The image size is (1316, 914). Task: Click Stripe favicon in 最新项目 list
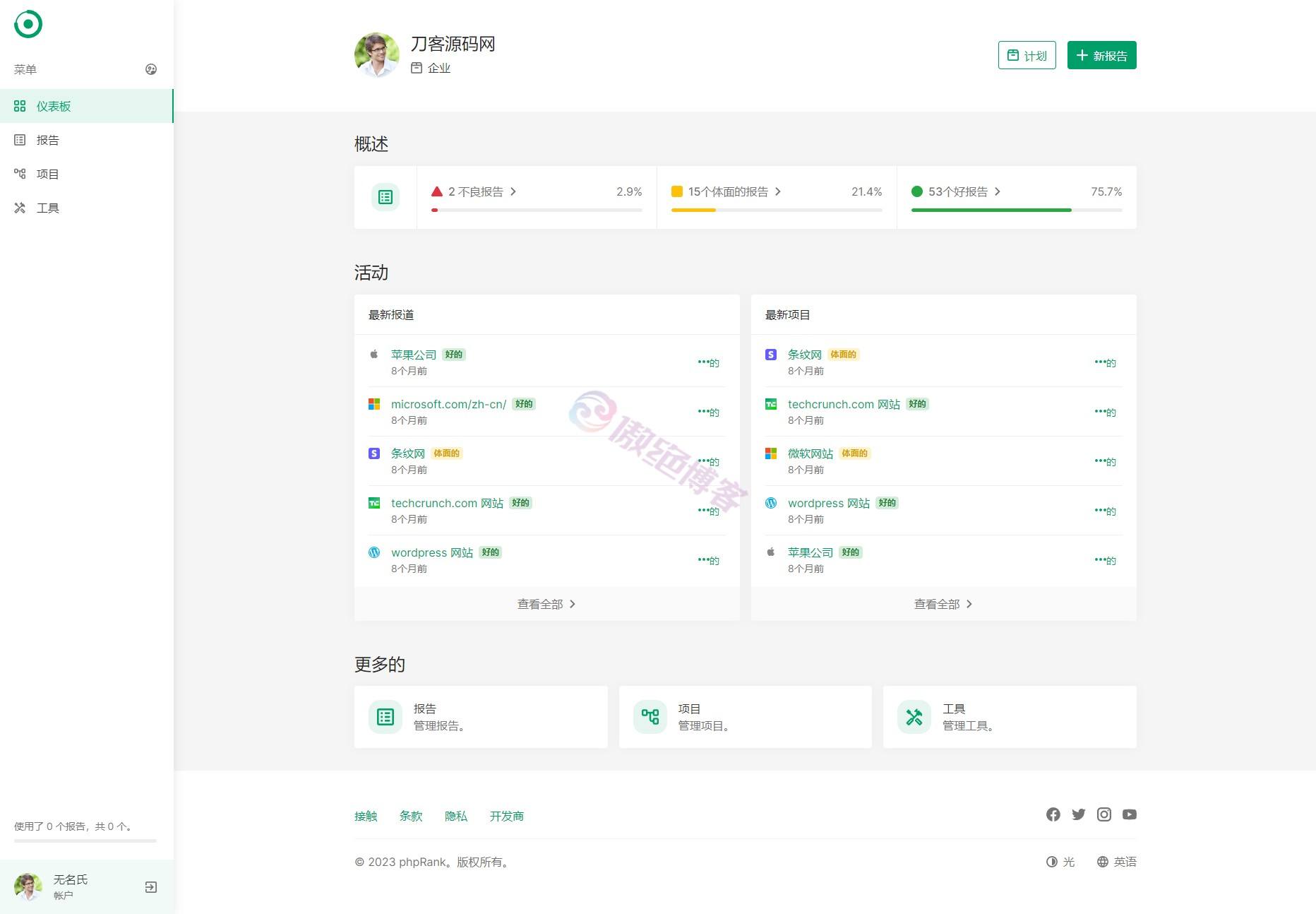tap(771, 355)
